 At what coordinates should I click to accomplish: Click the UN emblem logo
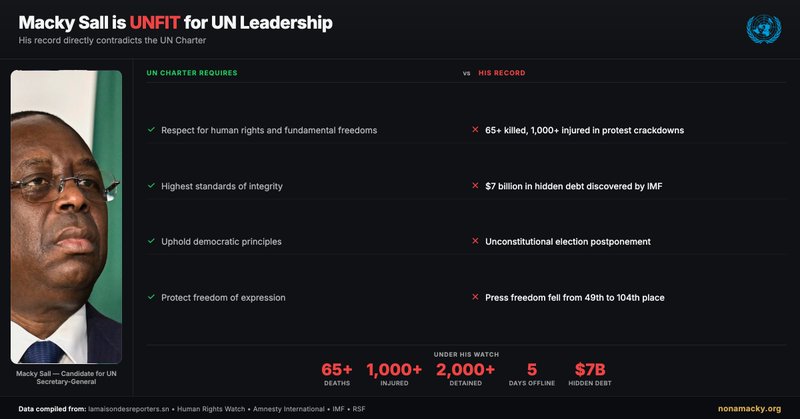(764, 29)
